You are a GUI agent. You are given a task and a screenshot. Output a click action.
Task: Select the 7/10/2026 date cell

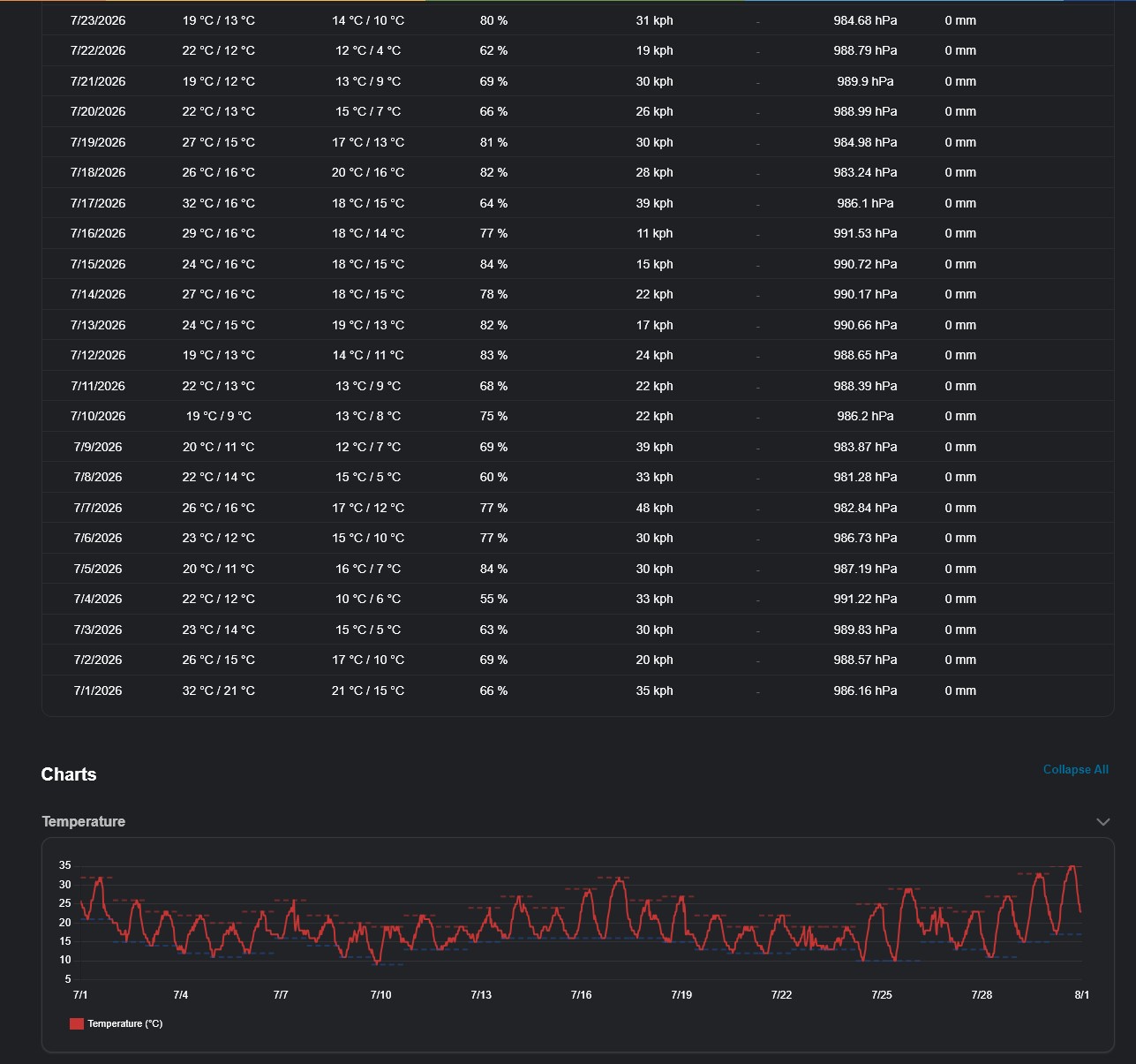98,416
